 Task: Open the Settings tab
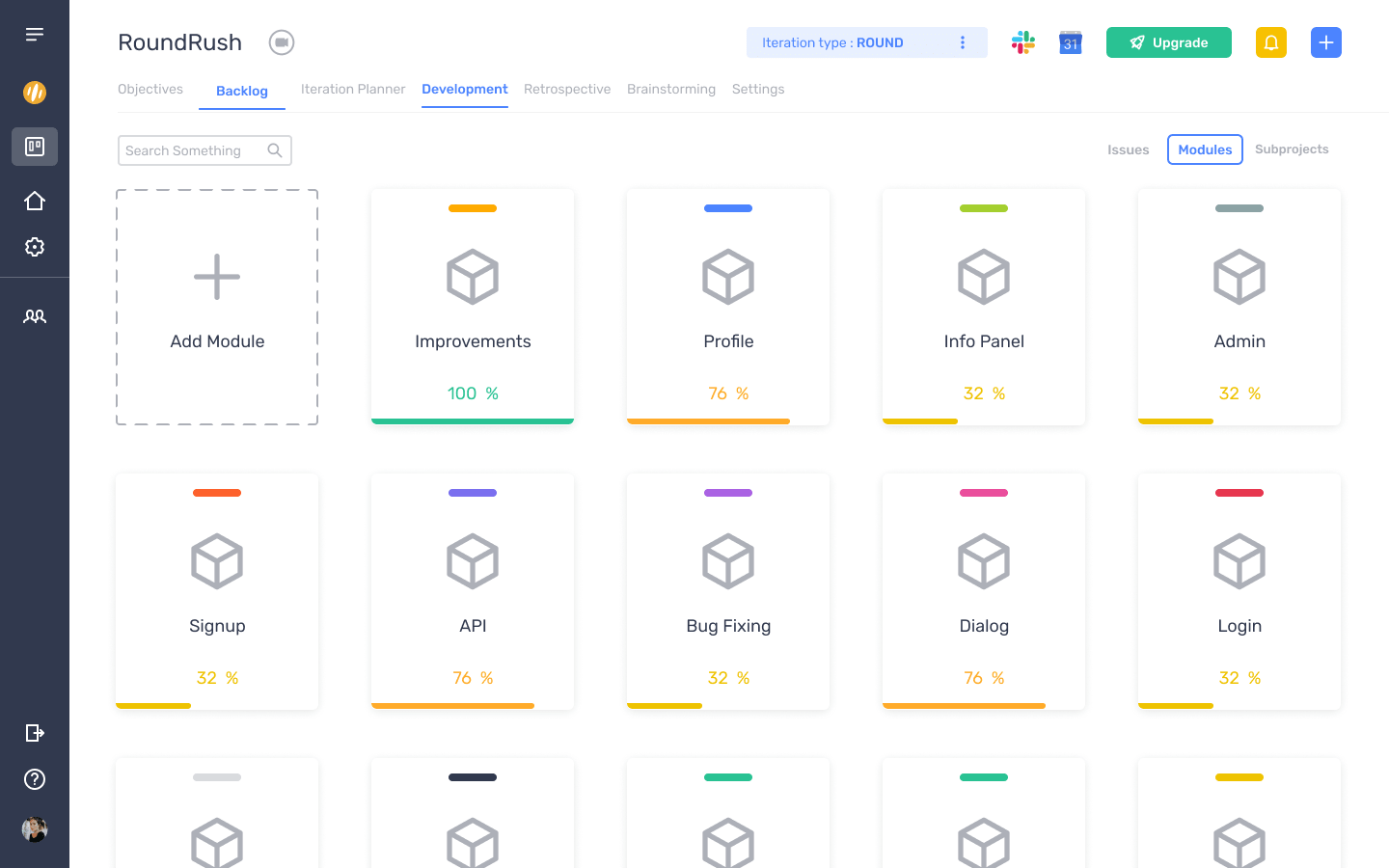click(x=758, y=89)
